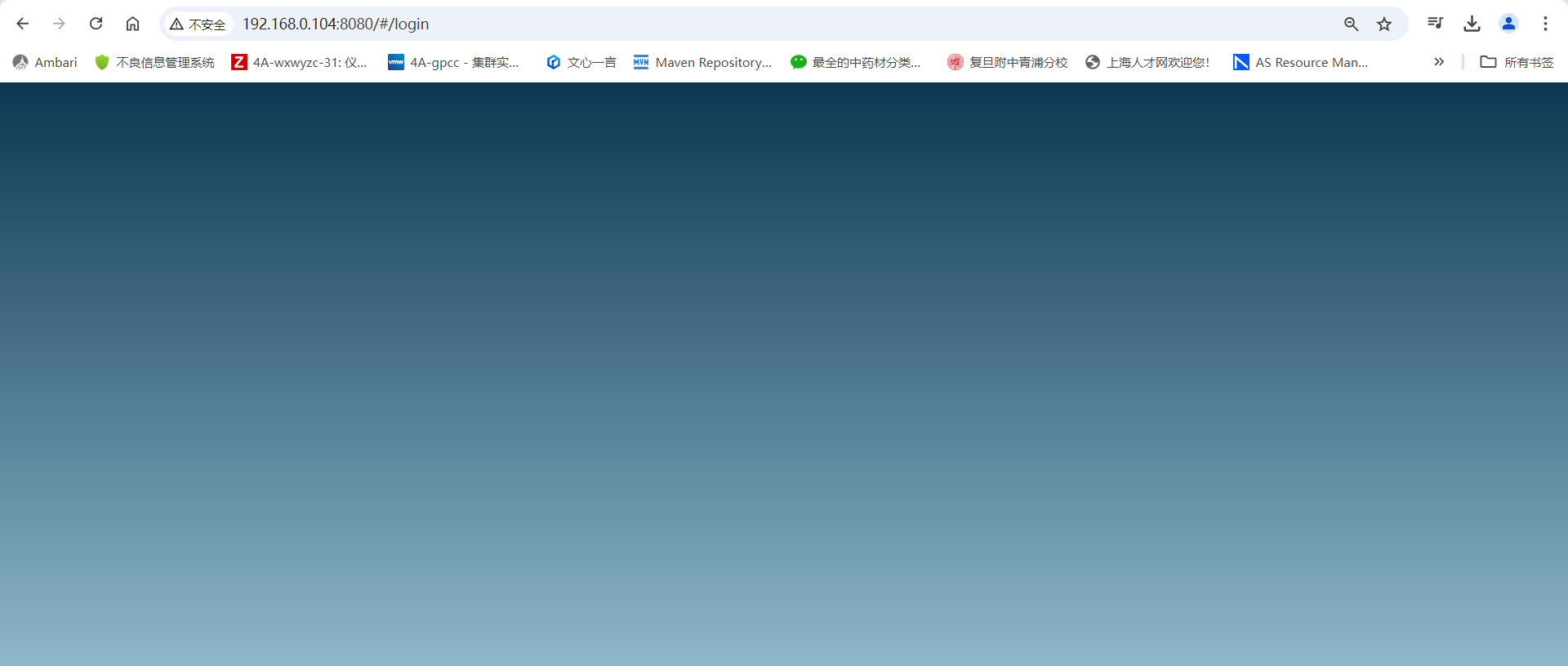Open the 4A-gpcc bookmark

(x=453, y=62)
